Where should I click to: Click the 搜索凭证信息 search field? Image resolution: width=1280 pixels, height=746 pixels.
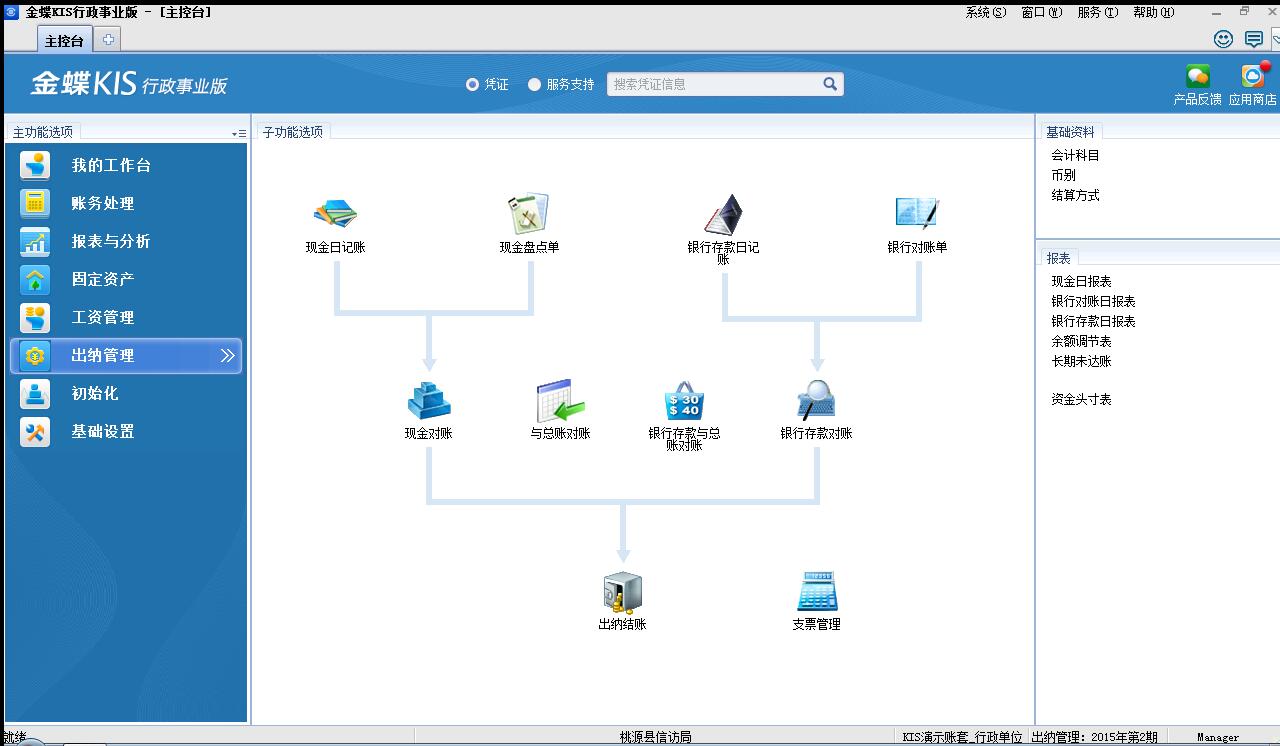click(x=715, y=85)
